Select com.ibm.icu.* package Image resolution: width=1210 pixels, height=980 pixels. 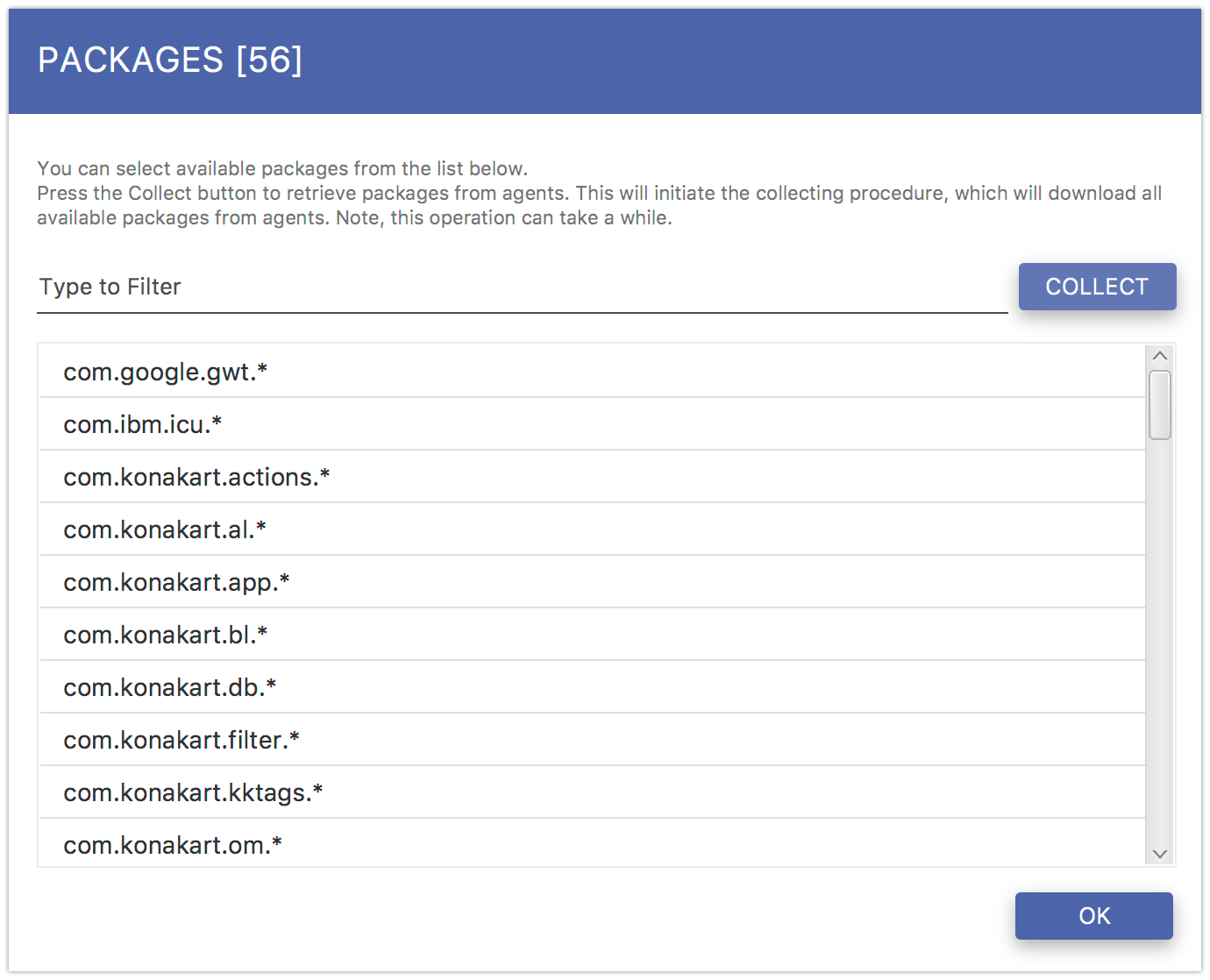[x=593, y=424]
